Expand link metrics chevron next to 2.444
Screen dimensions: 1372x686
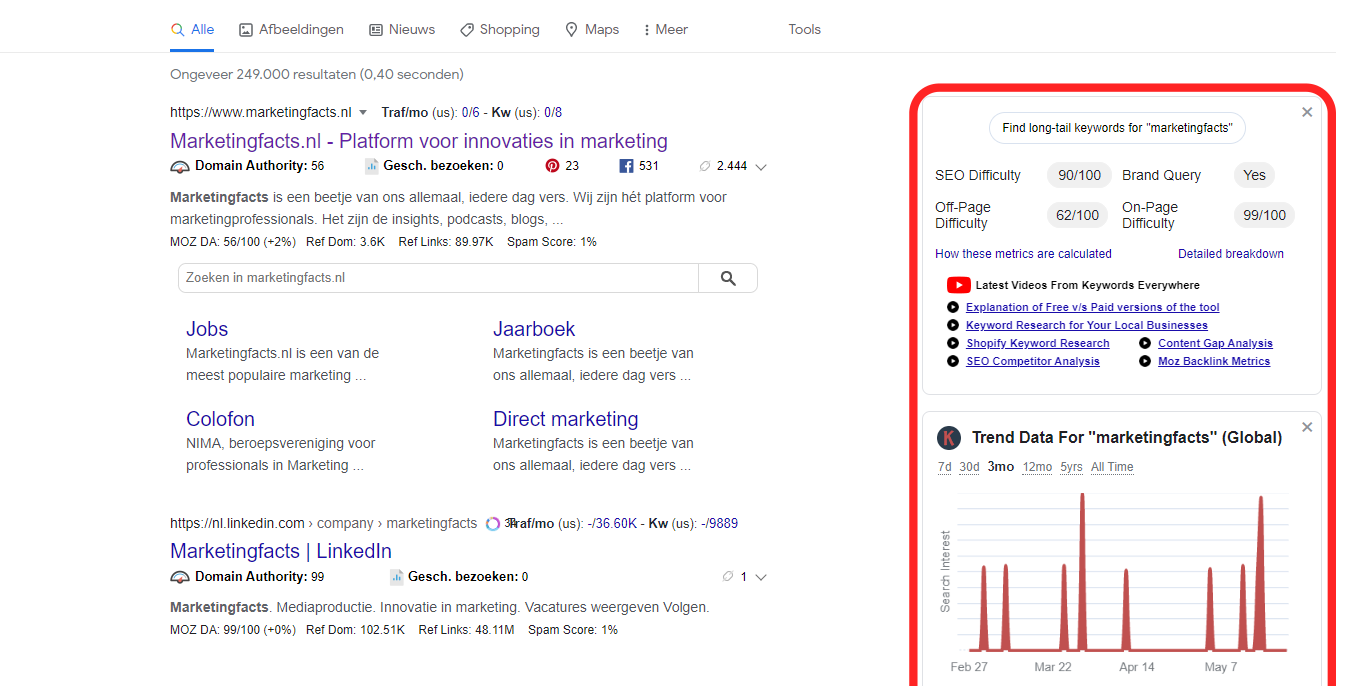click(x=761, y=167)
